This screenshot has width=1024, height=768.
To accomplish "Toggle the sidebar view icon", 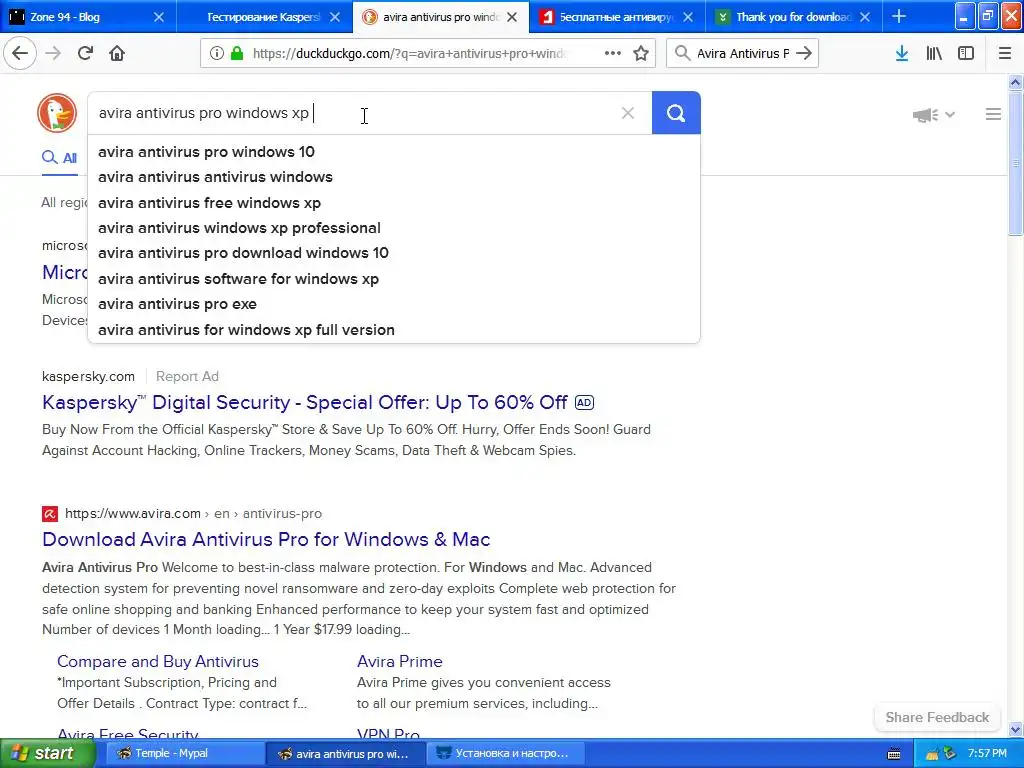I will tap(966, 53).
